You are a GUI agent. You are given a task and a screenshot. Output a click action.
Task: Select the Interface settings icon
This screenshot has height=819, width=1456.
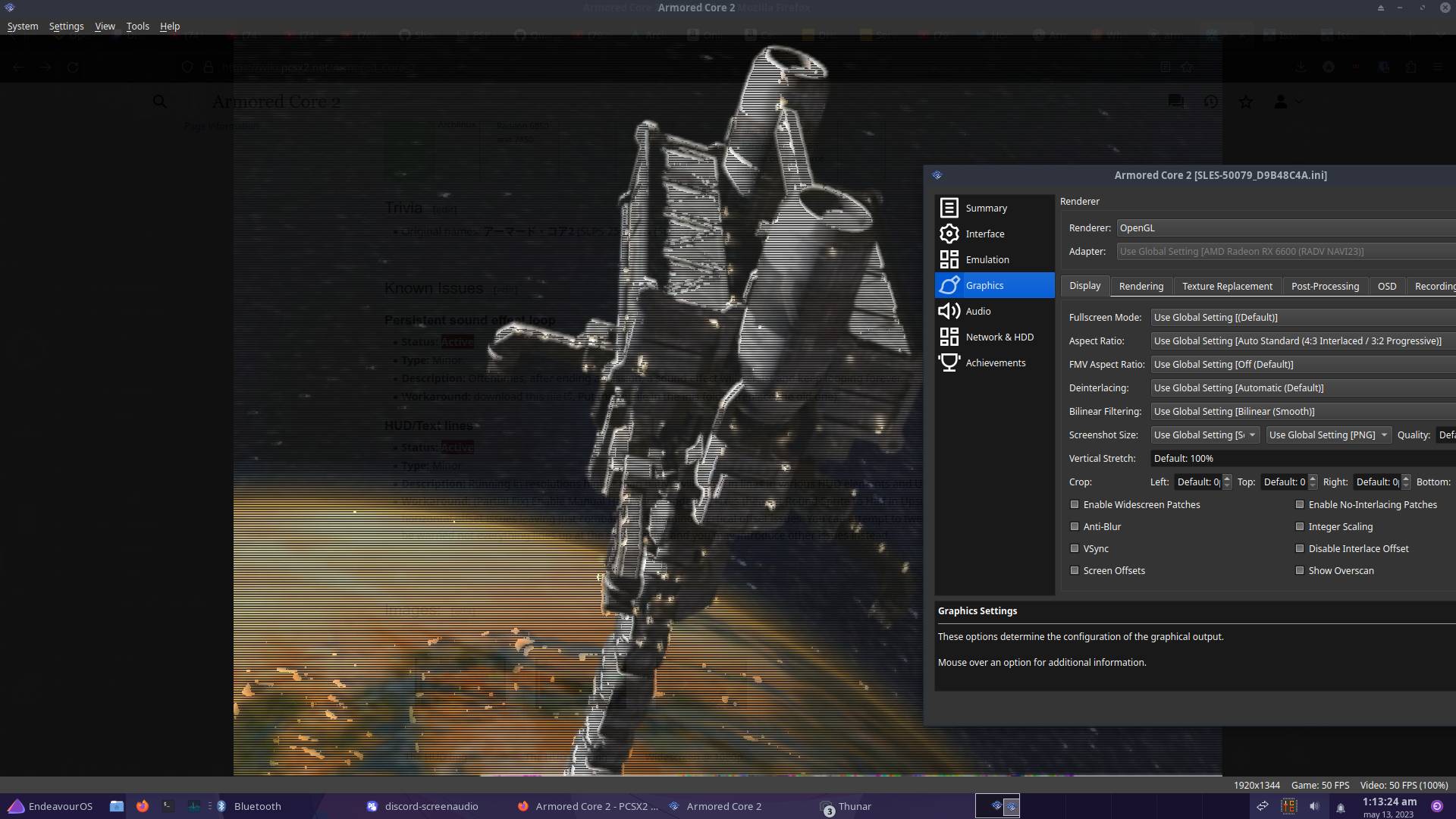coord(949,234)
